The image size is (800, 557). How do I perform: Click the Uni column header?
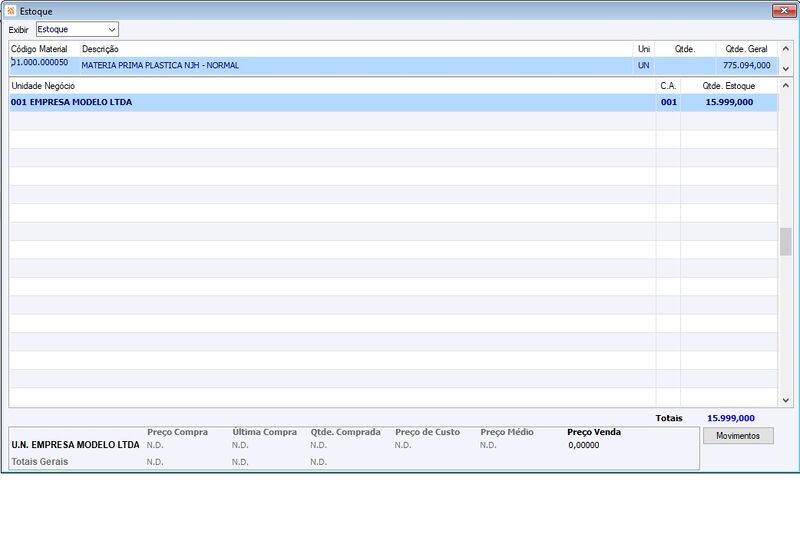coord(644,49)
